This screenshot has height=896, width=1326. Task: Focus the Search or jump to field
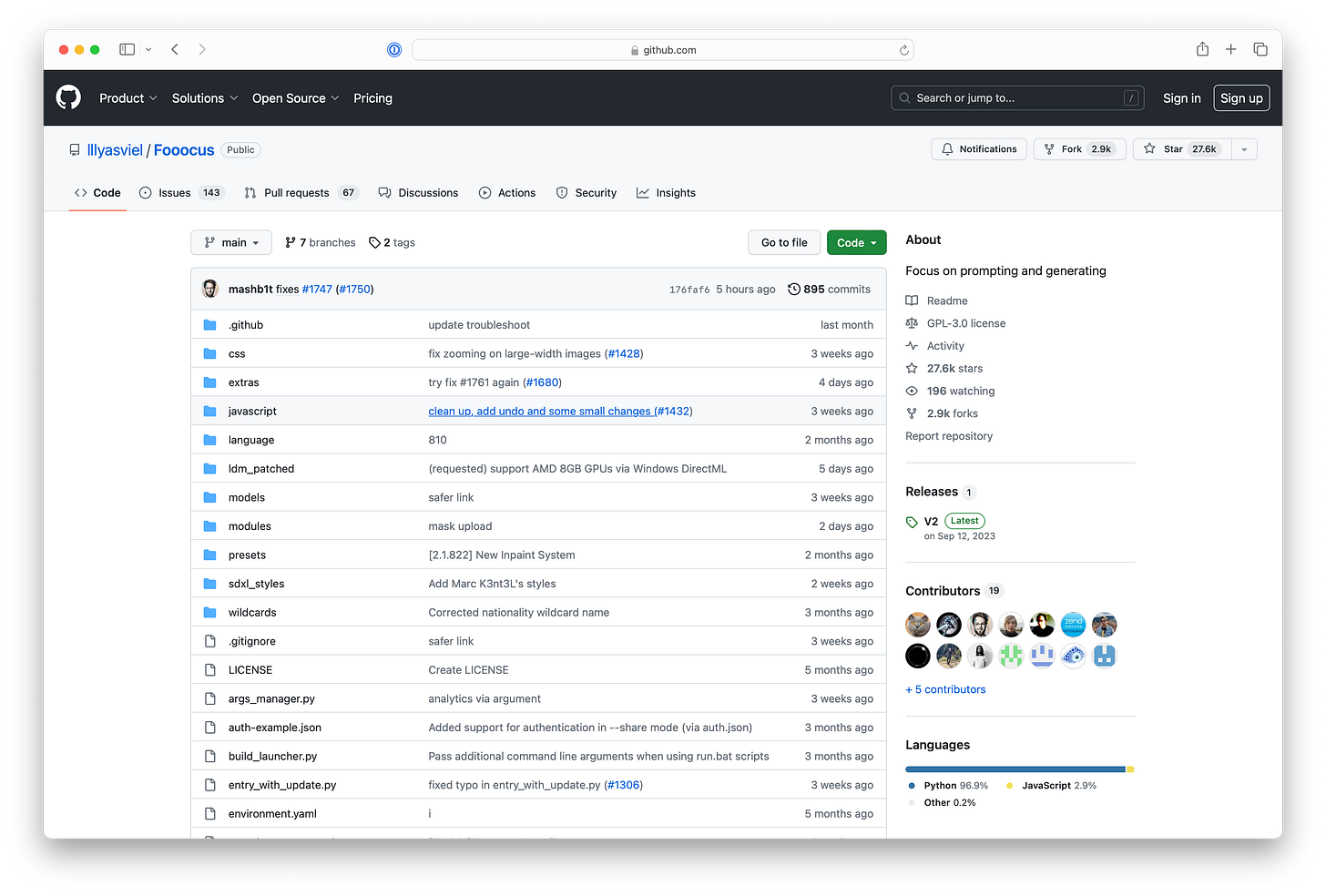(x=1018, y=98)
